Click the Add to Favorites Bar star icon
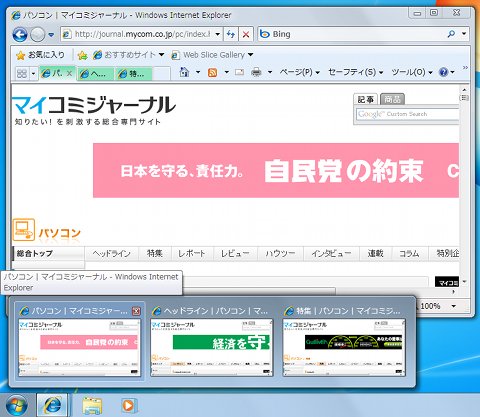480x417 pixels. (x=82, y=55)
